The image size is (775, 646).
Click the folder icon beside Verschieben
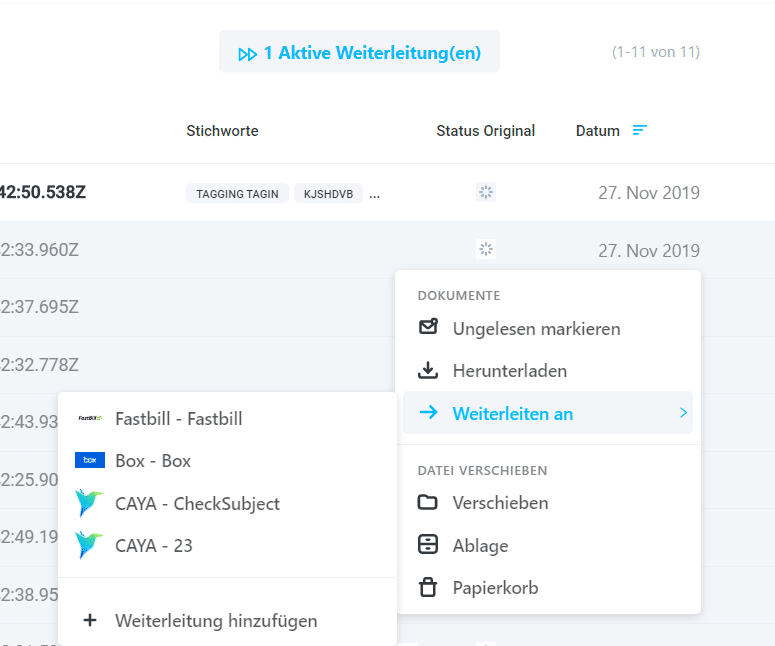point(428,502)
